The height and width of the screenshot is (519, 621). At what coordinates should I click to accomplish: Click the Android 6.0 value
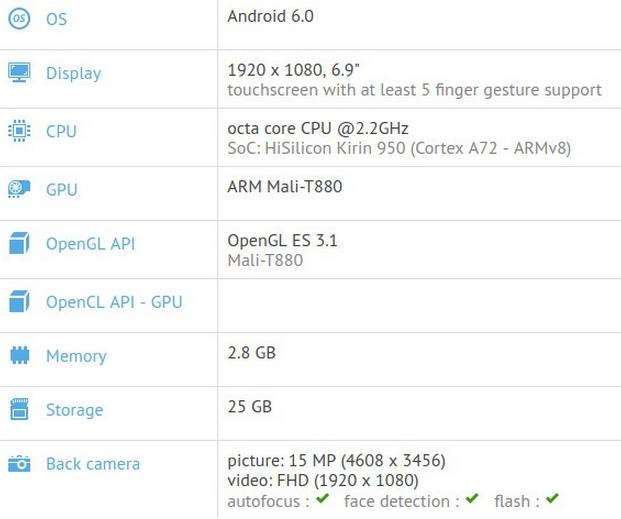[271, 16]
